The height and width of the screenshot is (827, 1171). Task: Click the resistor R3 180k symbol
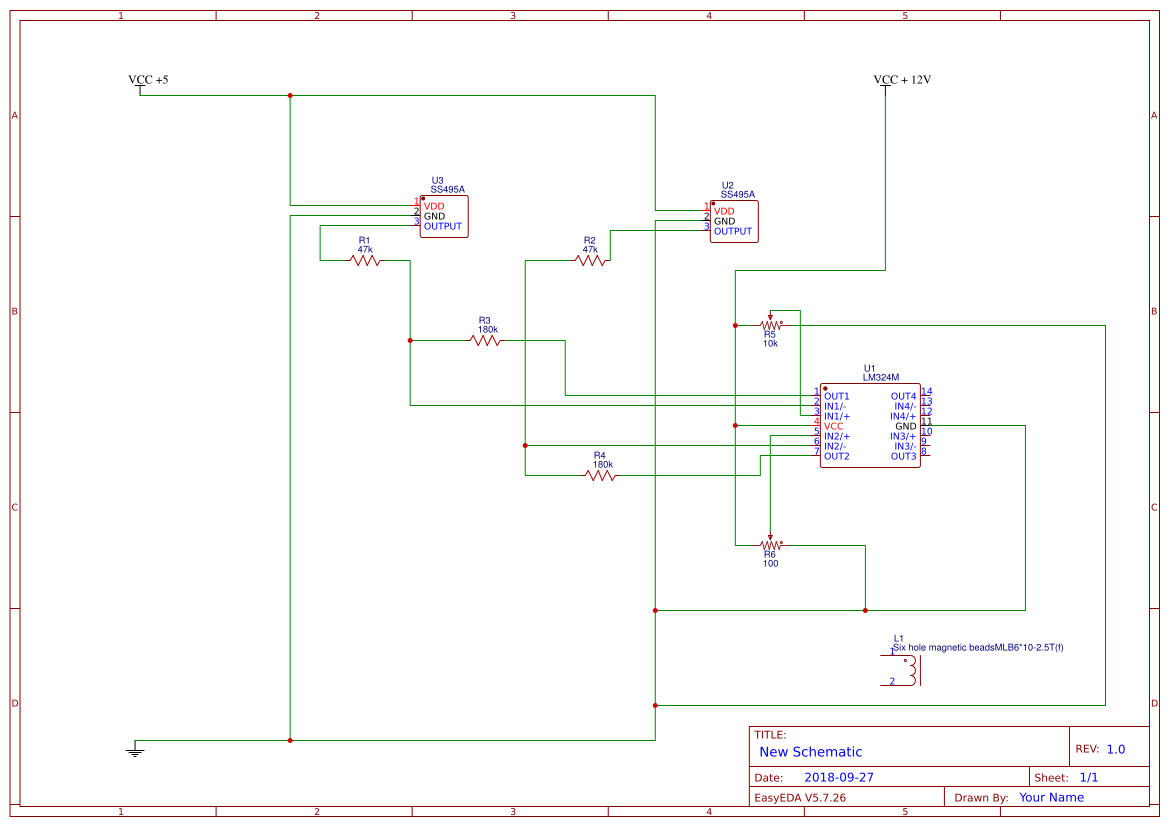click(x=483, y=340)
